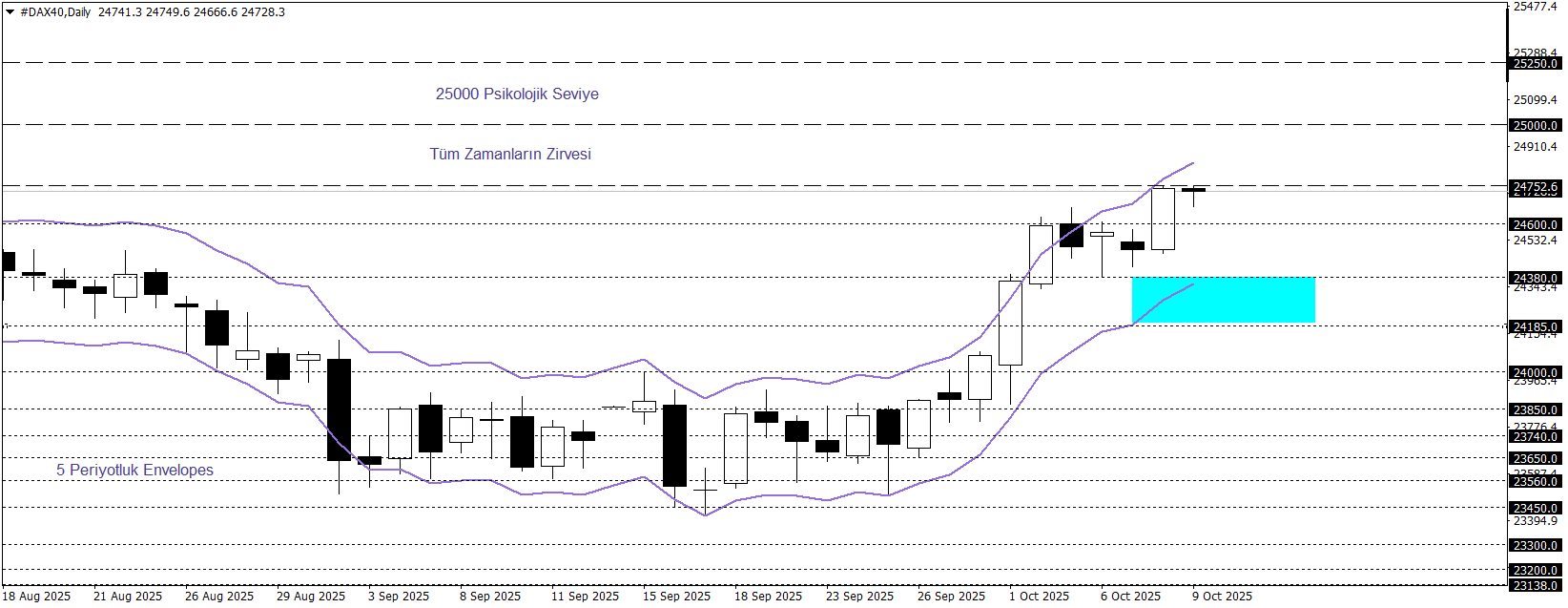Click the 24000.0 price level tag
This screenshot has width=1568, height=608.
point(1535,373)
